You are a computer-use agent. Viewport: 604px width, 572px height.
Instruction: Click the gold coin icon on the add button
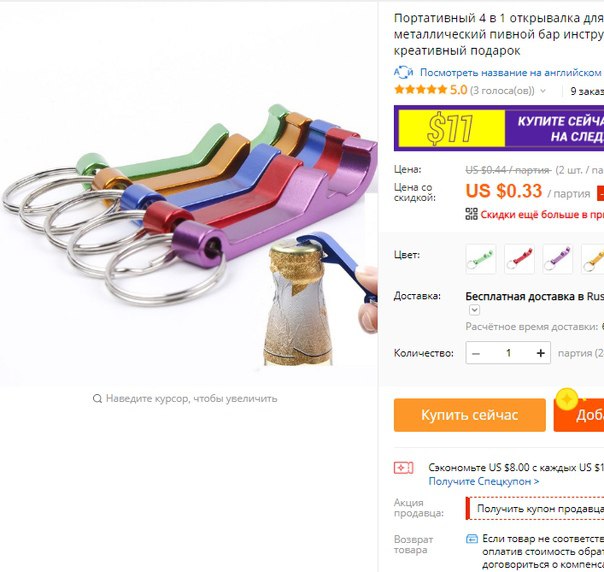click(567, 399)
